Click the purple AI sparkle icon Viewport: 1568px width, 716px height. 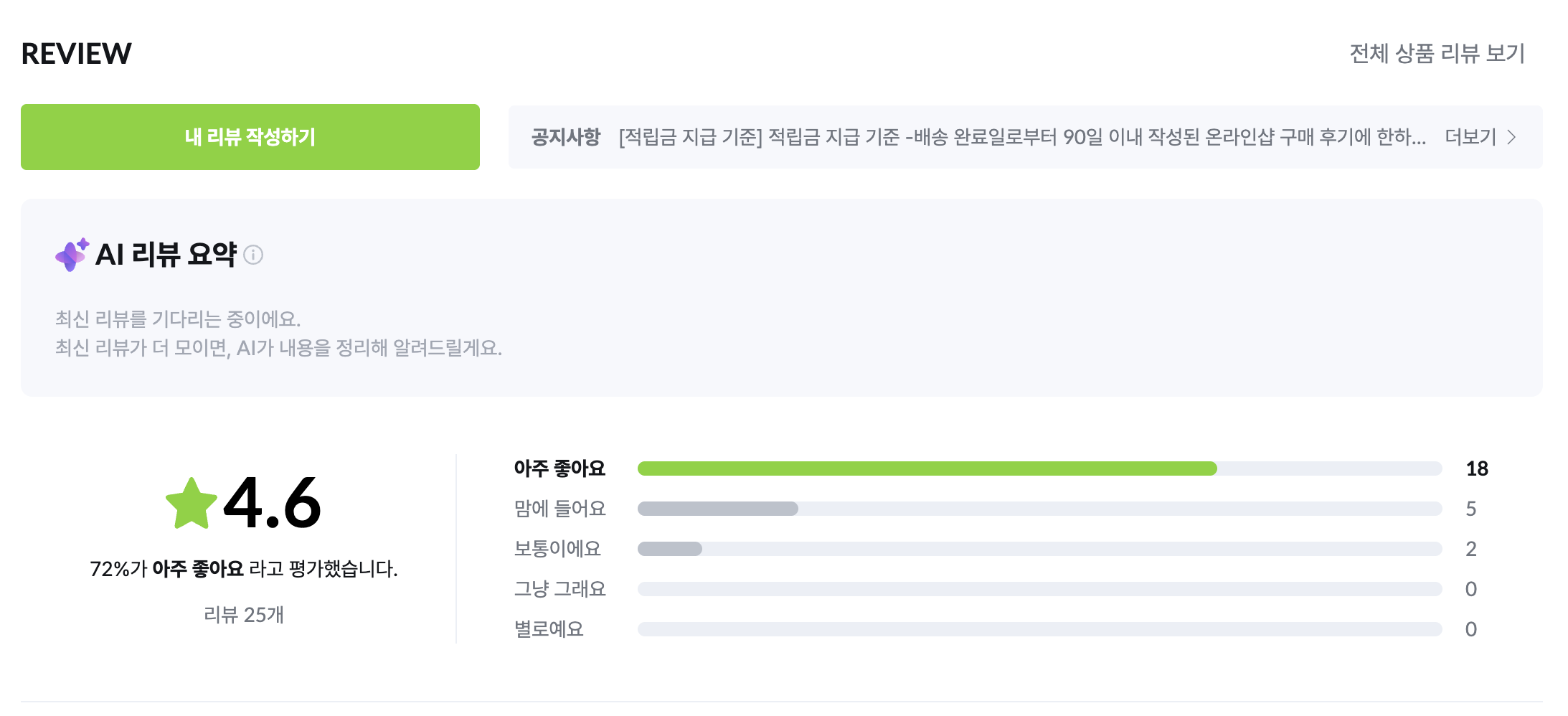[x=72, y=255]
